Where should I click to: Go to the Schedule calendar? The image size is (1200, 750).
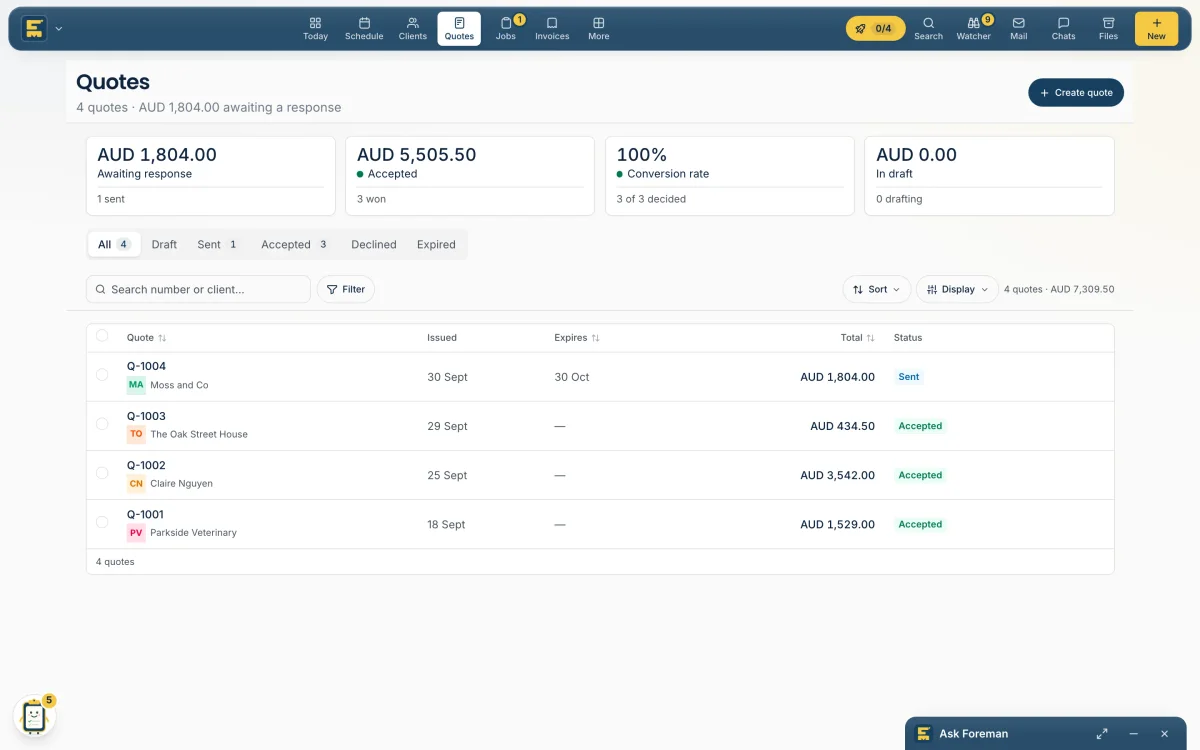click(364, 28)
